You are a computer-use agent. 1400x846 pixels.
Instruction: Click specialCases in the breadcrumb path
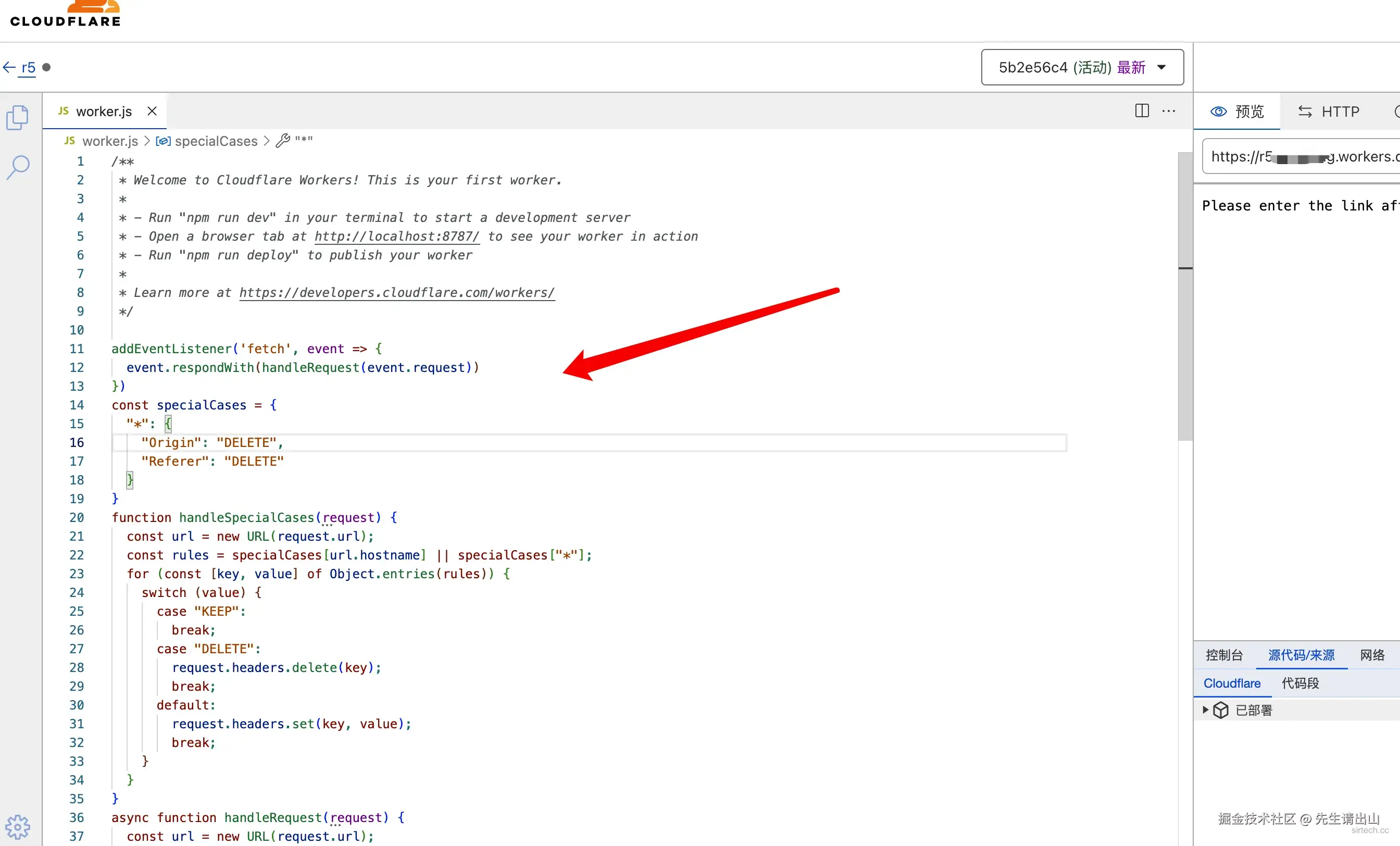pyautogui.click(x=216, y=141)
